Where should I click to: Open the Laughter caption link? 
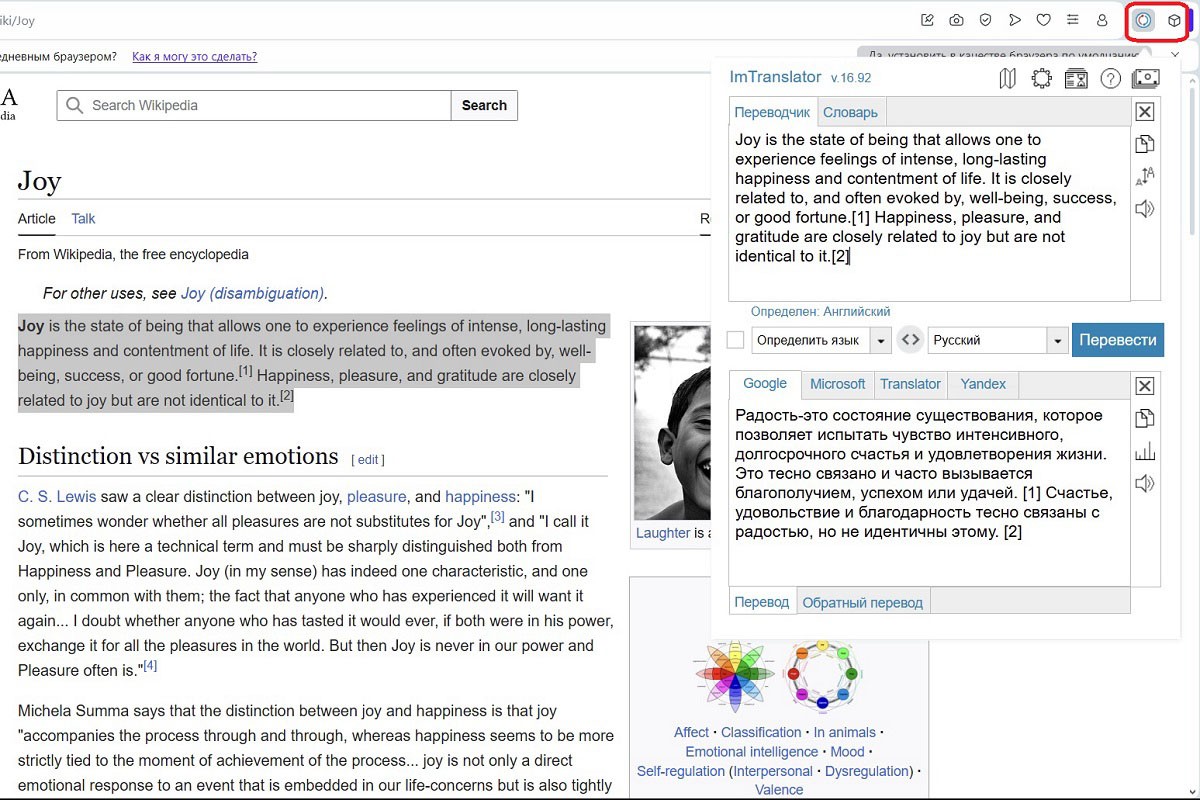[663, 533]
